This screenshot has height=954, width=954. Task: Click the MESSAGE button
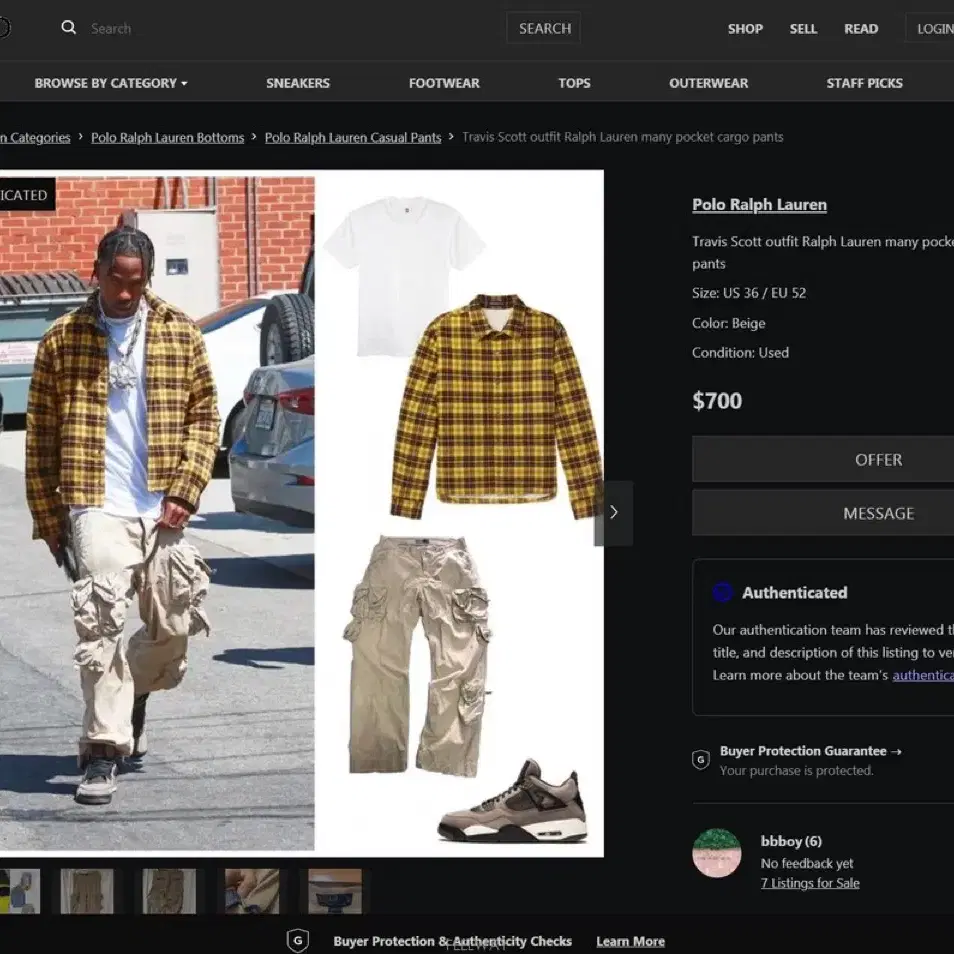[823, 513]
